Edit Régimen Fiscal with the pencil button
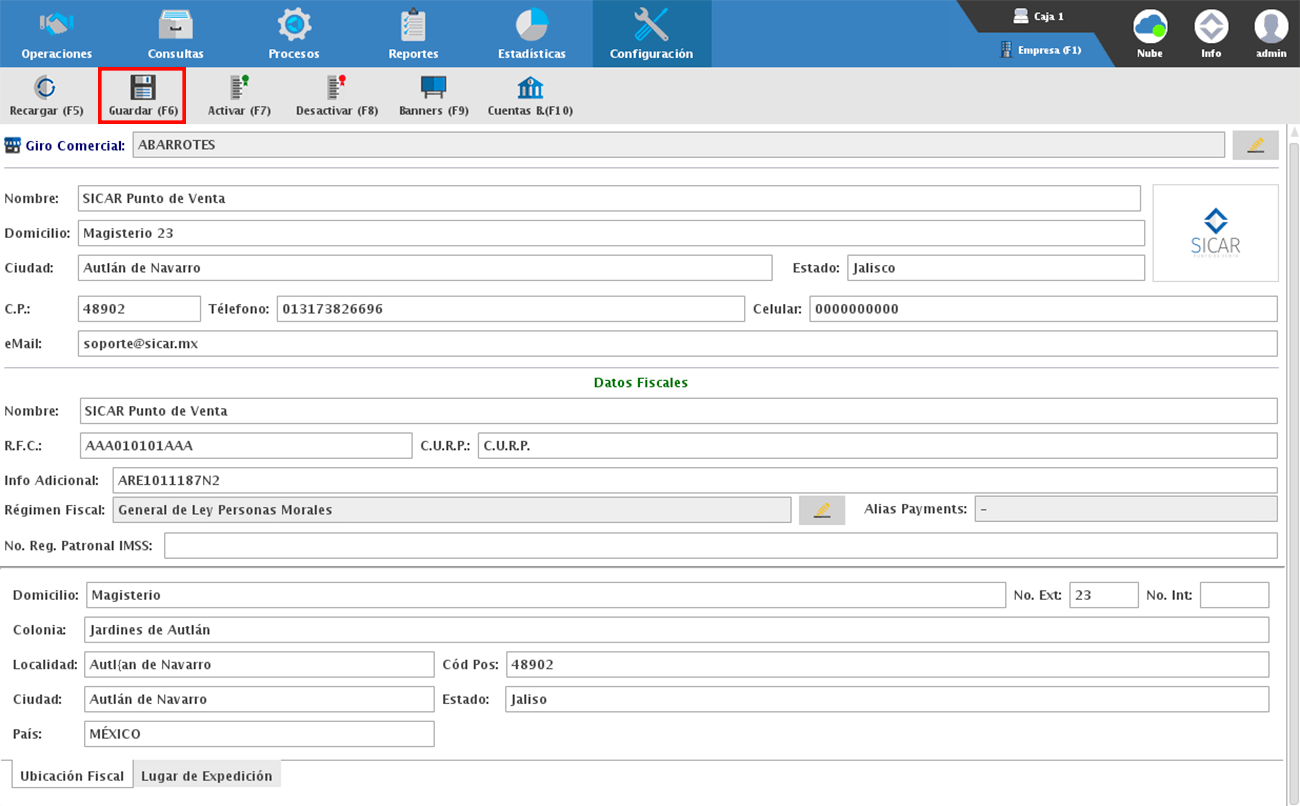 click(x=822, y=510)
